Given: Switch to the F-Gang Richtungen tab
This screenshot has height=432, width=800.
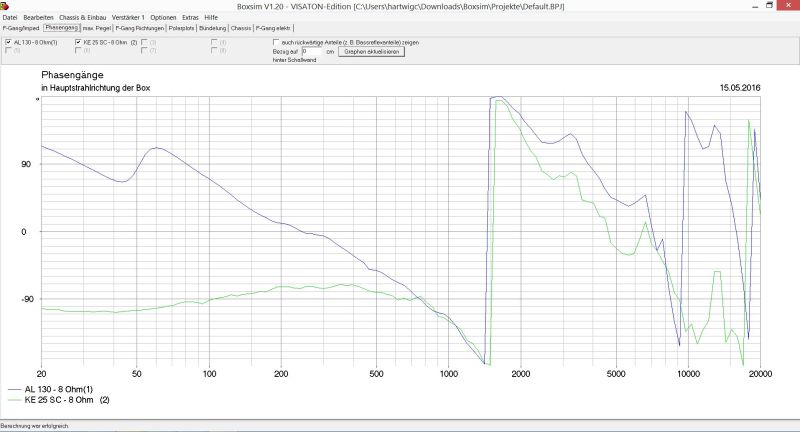Looking at the screenshot, I should (140, 29).
